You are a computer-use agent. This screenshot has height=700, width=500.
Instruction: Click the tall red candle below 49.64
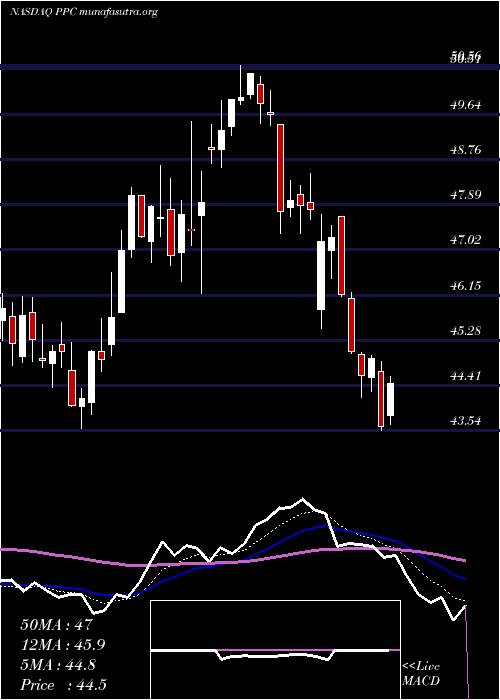pos(280,168)
